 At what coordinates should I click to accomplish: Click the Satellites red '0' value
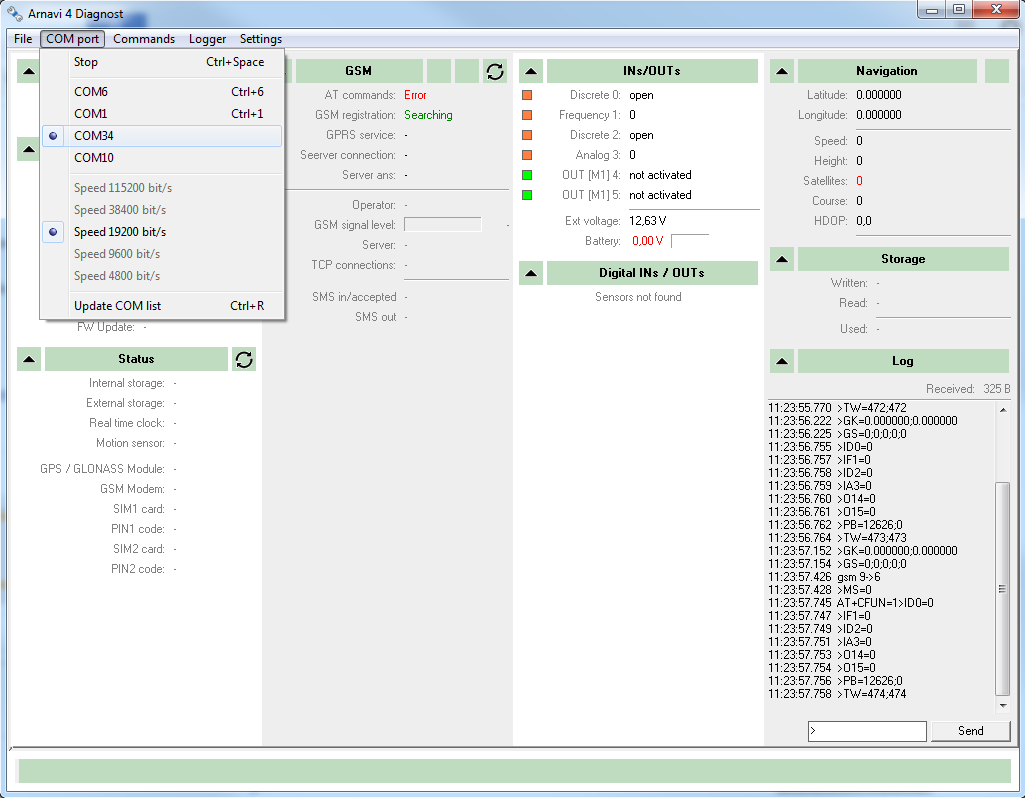click(x=860, y=181)
